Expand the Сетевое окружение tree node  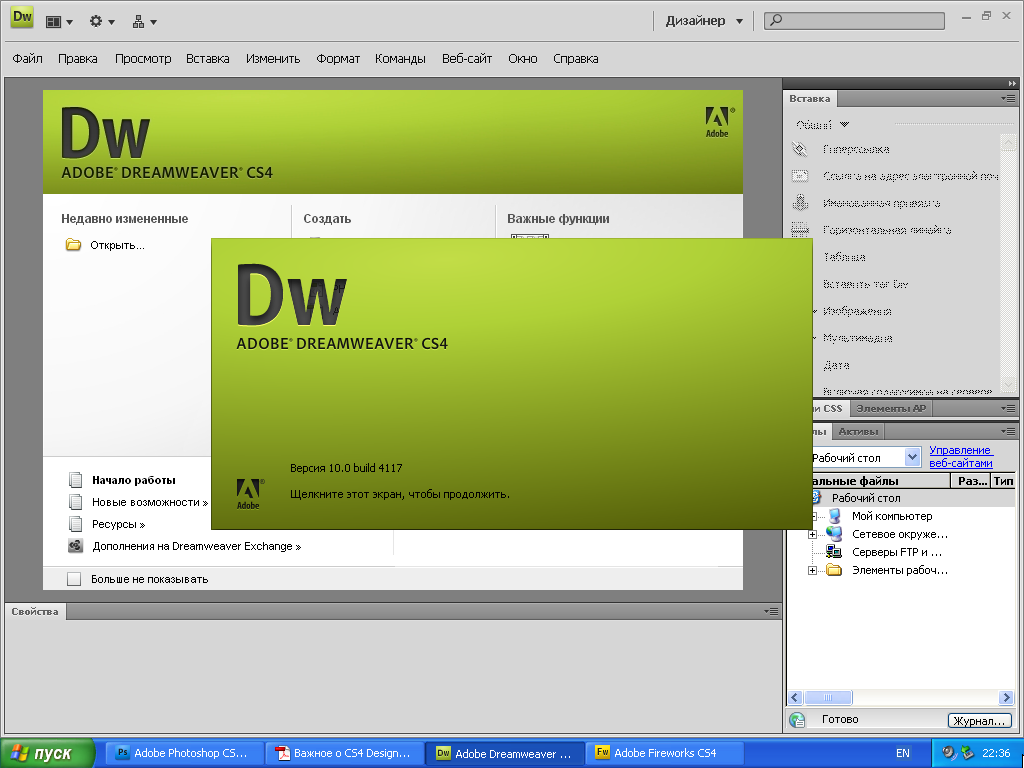pos(812,534)
